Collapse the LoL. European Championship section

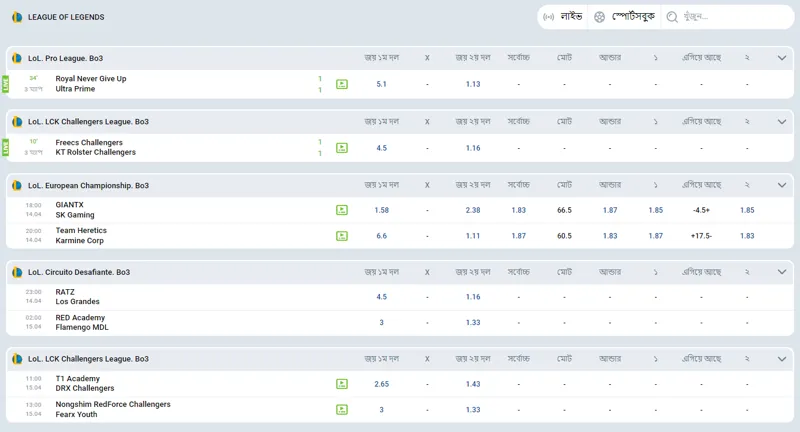coord(782,185)
